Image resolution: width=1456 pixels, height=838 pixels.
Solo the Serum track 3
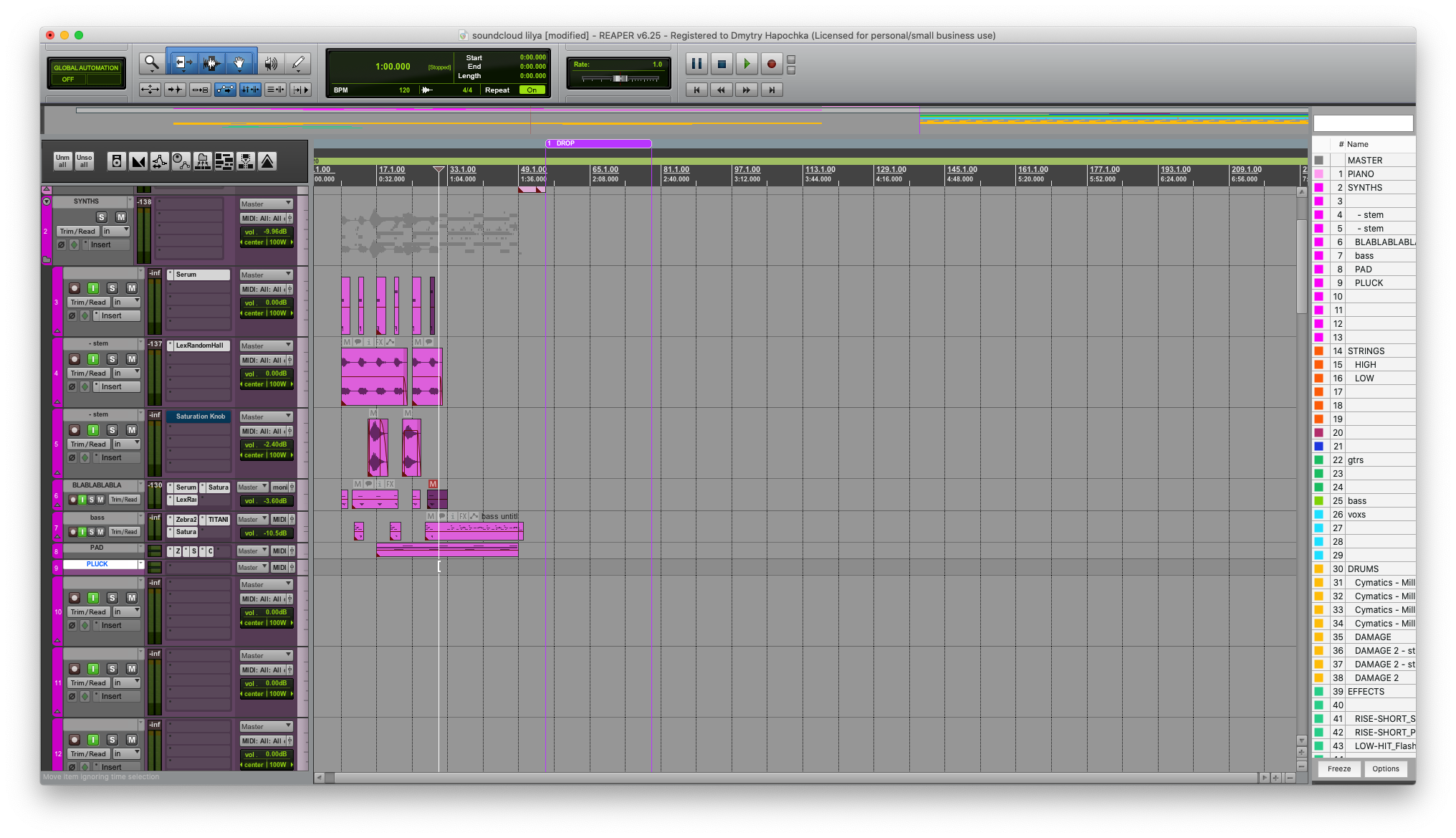[112, 288]
